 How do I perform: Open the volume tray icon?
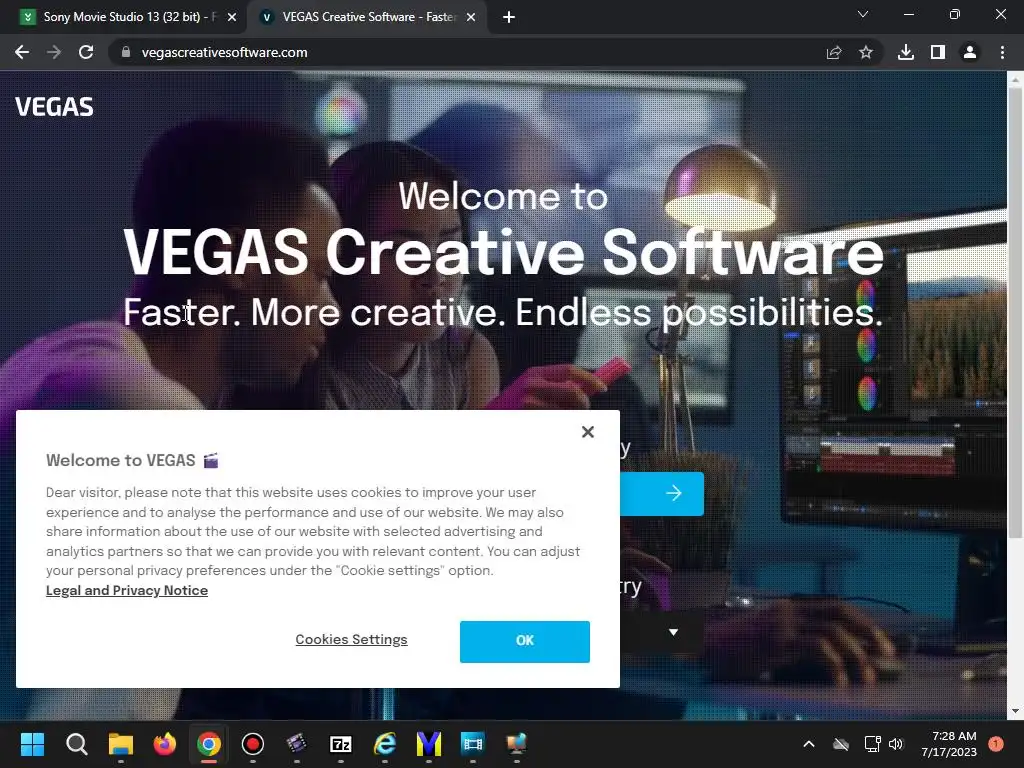[896, 744]
